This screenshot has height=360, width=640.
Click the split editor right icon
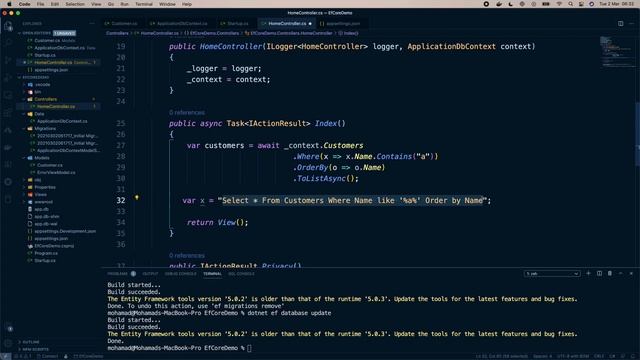pos(620,24)
